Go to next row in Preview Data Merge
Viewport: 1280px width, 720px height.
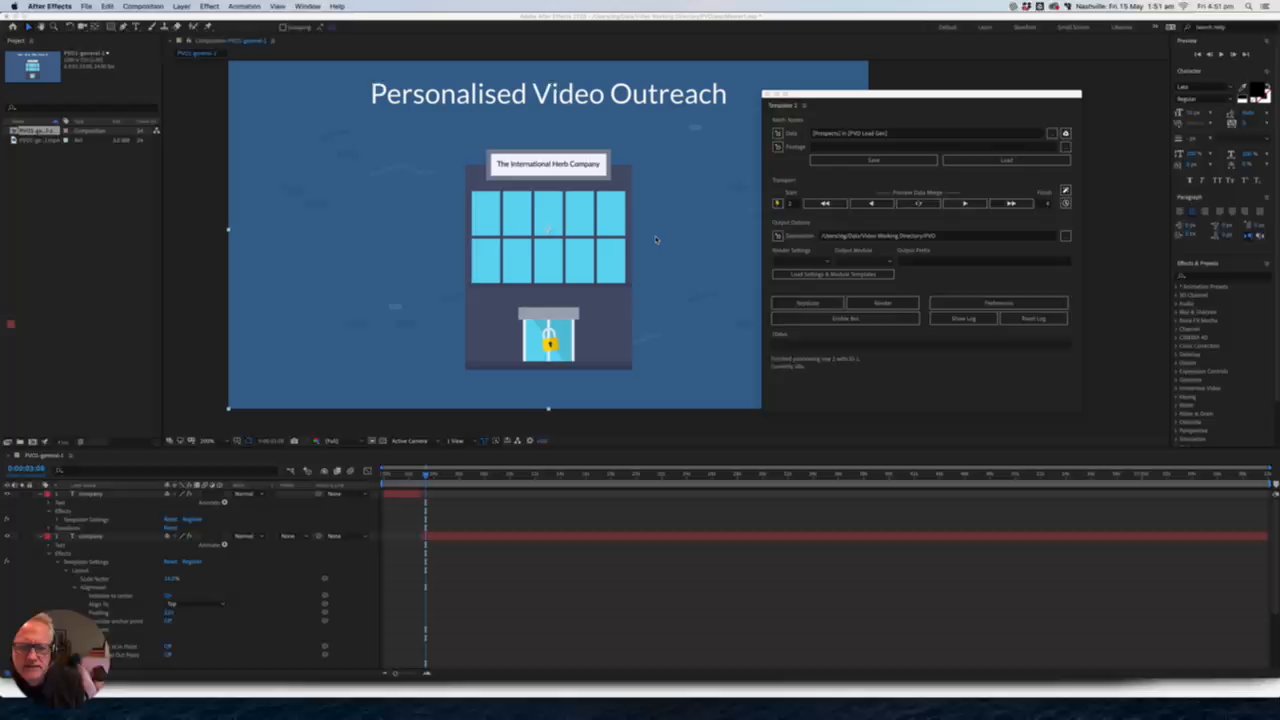coord(964,203)
